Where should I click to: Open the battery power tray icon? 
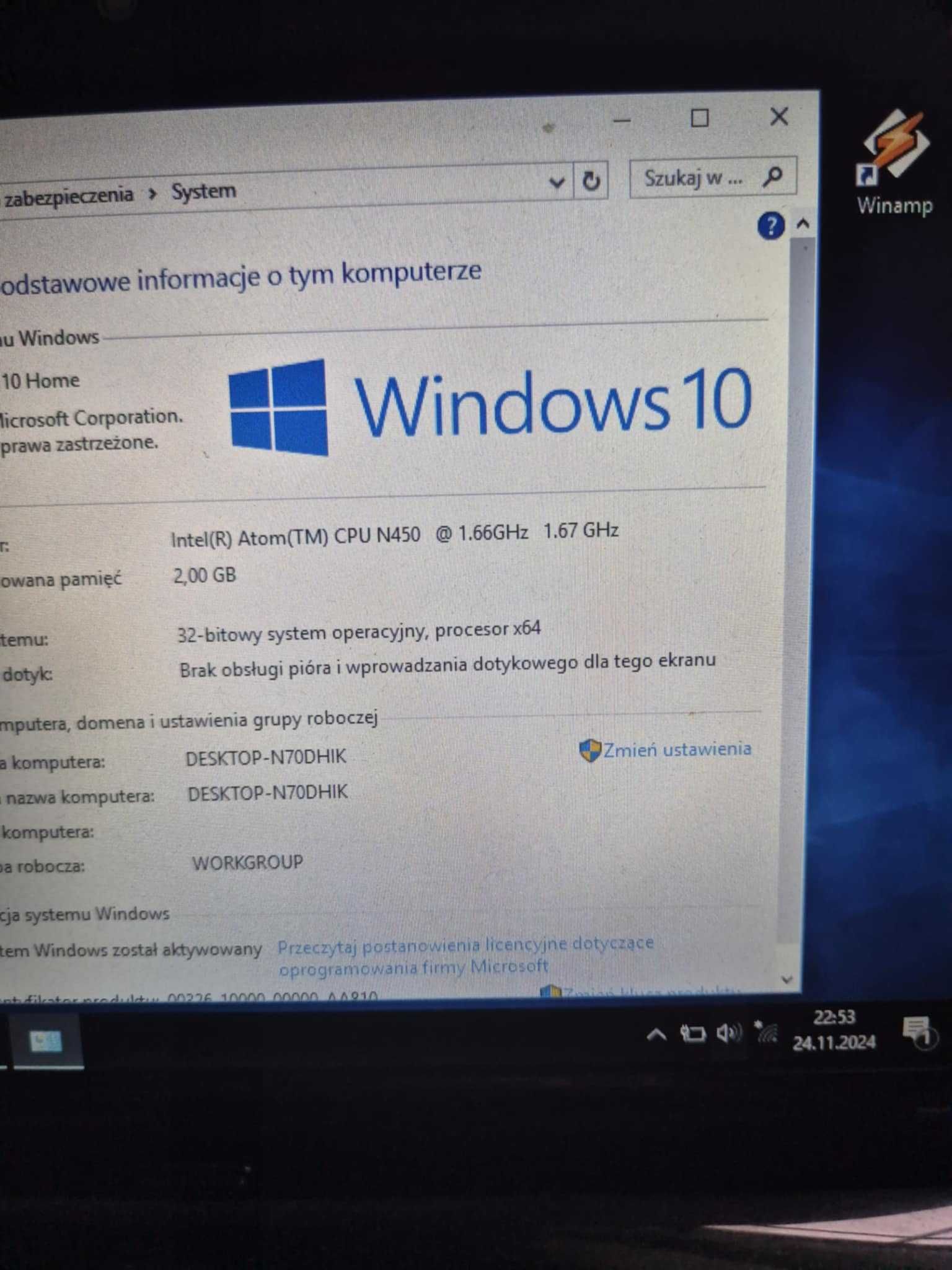click(x=692, y=1034)
